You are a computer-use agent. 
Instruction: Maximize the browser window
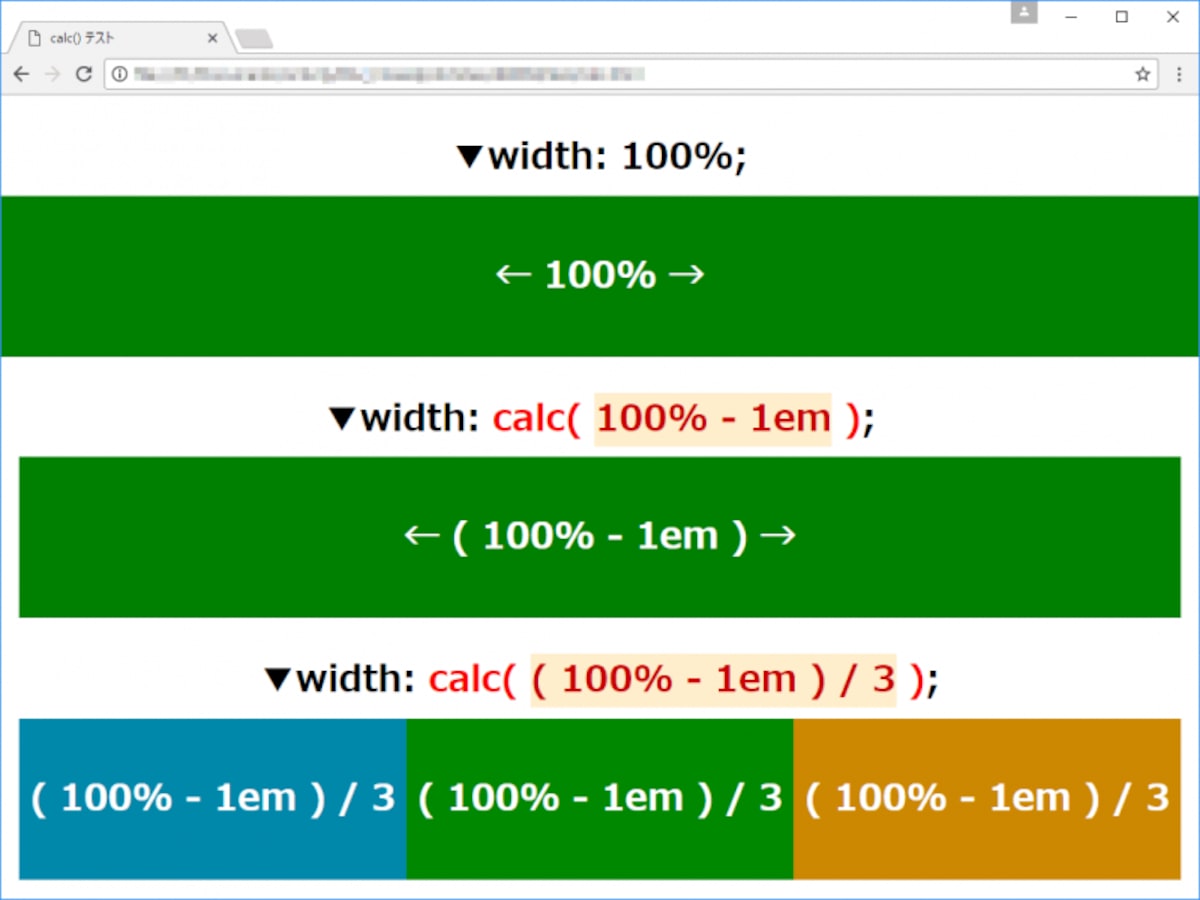(1122, 16)
